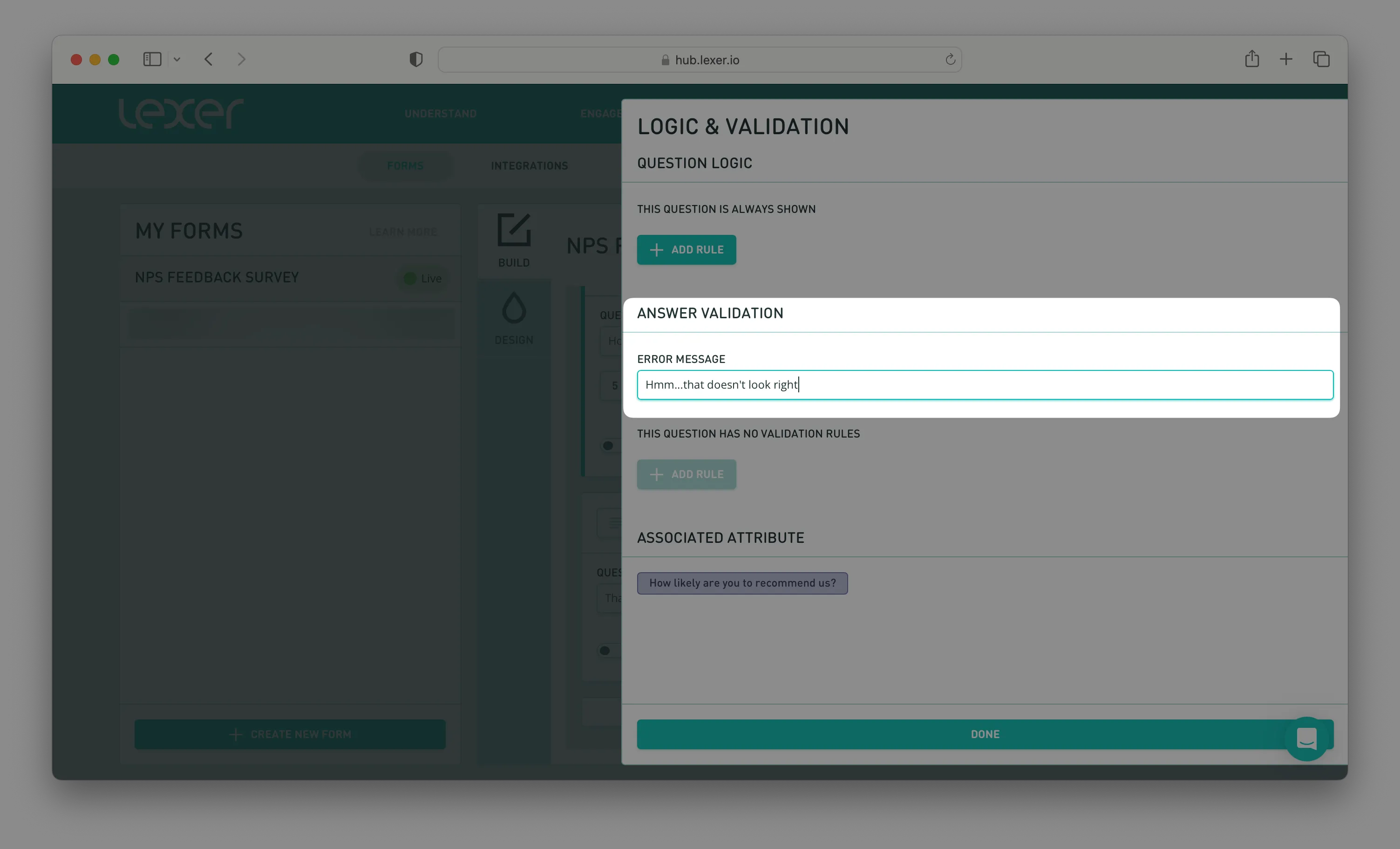The width and height of the screenshot is (1400, 849).
Task: Reload the page with refresh icon
Action: pyautogui.click(x=950, y=59)
